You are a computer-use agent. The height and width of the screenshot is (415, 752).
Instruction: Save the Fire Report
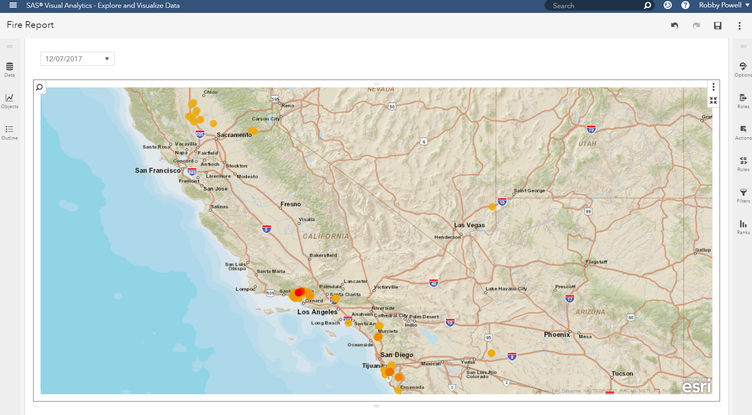(717, 26)
